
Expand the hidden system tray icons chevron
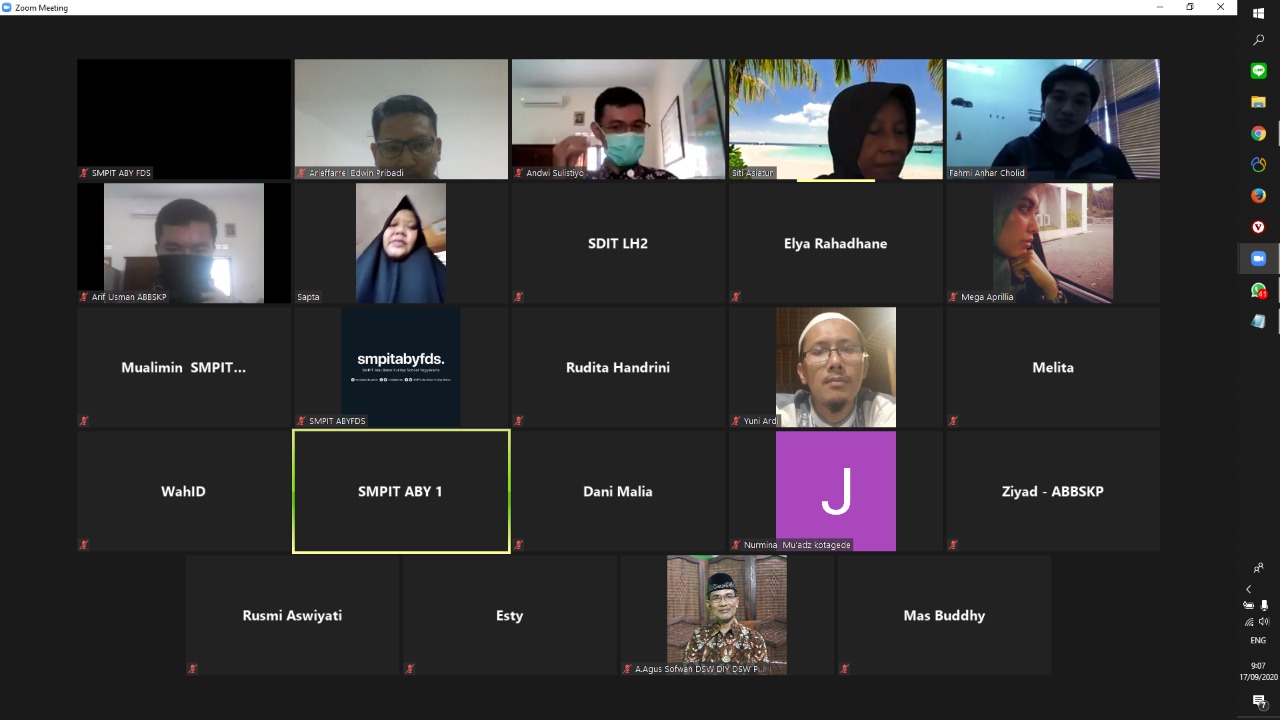(1248, 590)
